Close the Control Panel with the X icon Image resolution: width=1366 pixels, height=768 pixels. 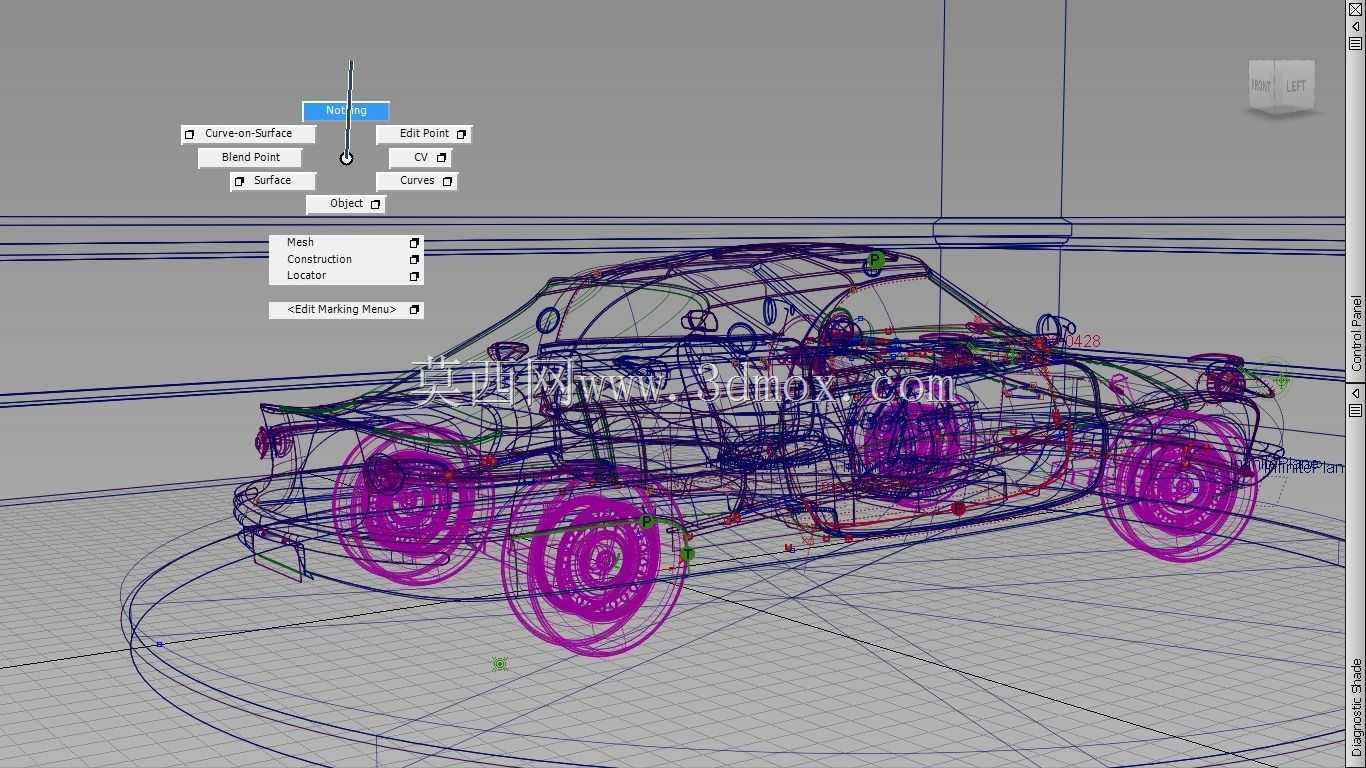[x=1356, y=10]
